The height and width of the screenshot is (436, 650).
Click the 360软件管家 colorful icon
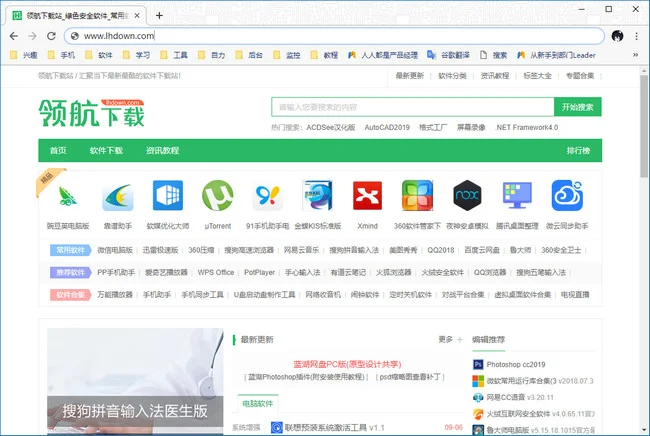tap(417, 195)
